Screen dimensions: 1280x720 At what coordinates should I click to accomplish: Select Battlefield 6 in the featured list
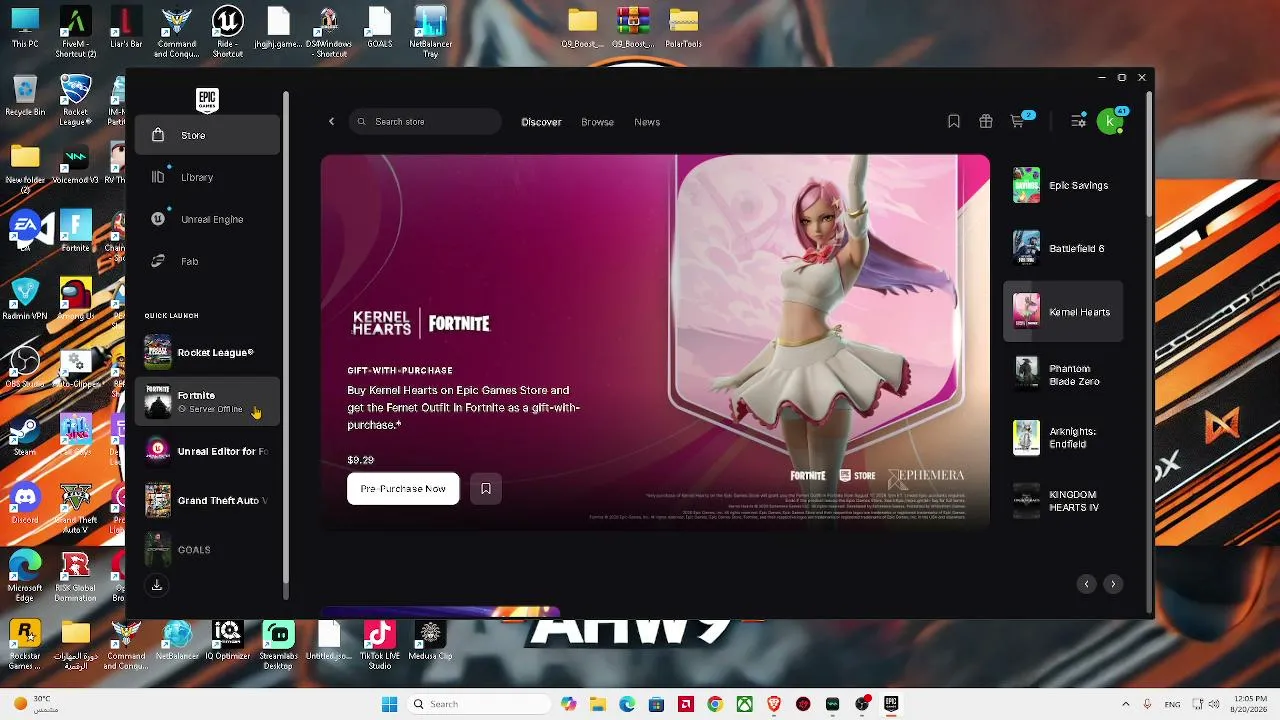pyautogui.click(x=1063, y=248)
